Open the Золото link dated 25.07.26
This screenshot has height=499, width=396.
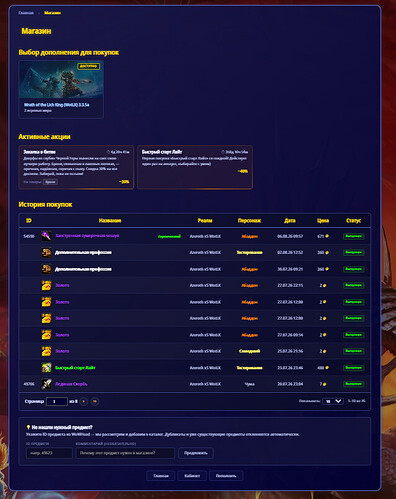62,351
